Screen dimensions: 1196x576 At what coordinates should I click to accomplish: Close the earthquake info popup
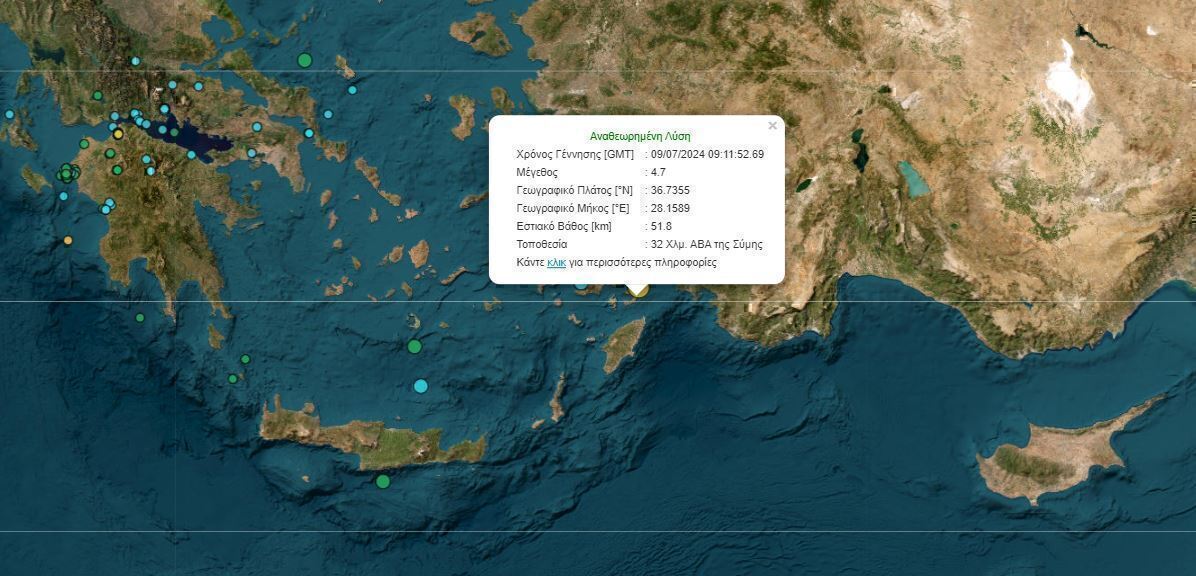772,126
